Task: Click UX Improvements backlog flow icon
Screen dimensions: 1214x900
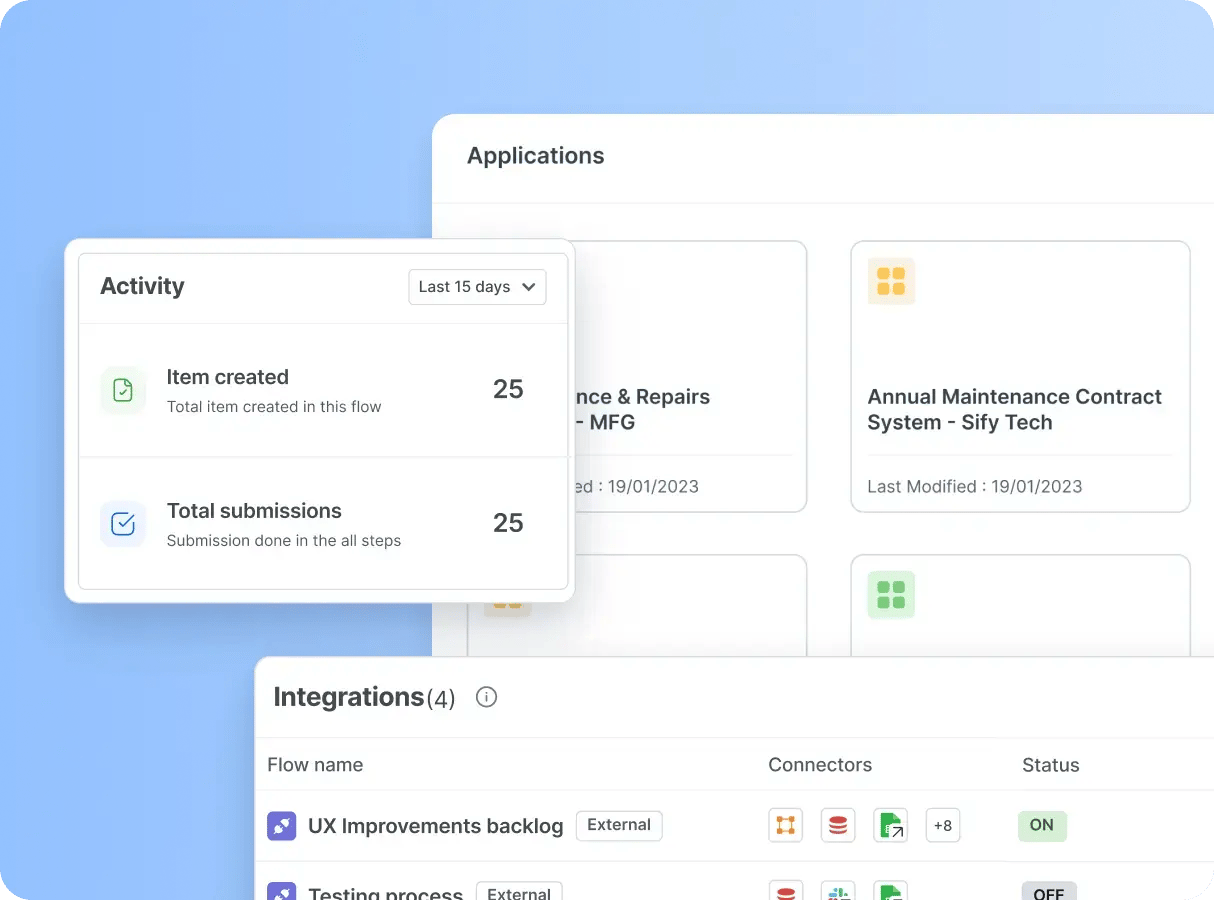Action: [x=282, y=826]
